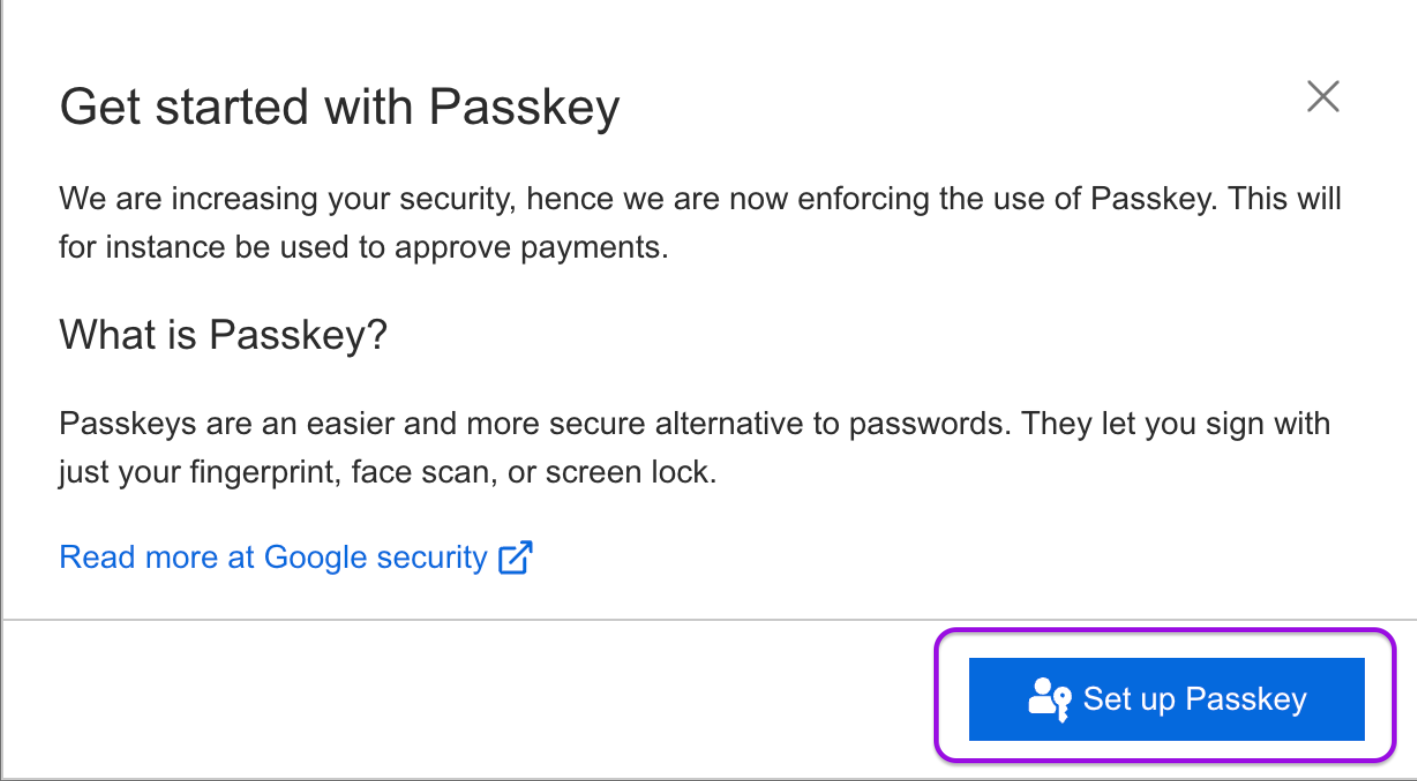Viewport: 1417px width, 781px height.
Task: Click the 'What is Passkey?' subheading
Action: (223, 334)
